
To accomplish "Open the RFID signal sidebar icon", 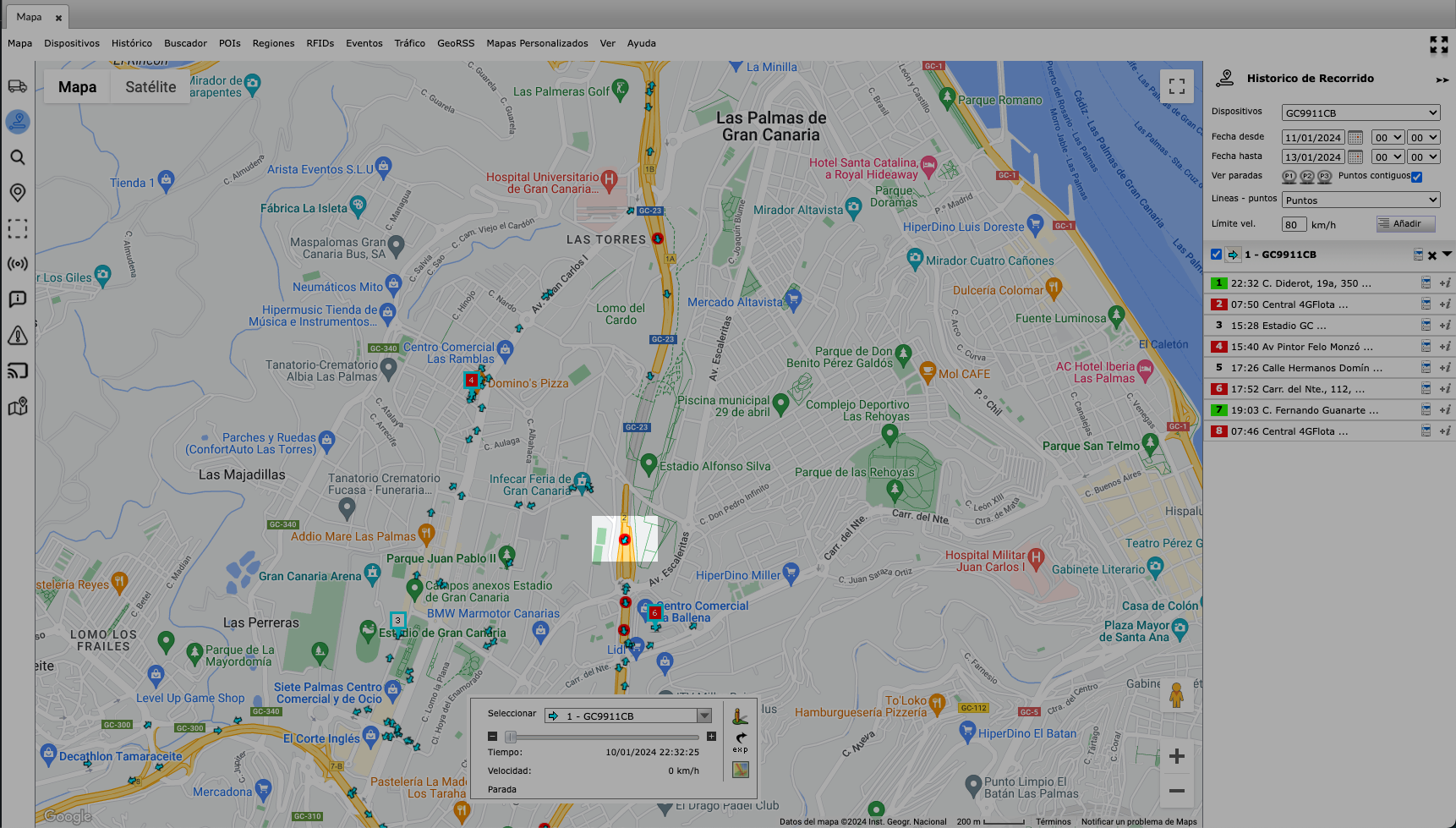I will click(x=18, y=264).
